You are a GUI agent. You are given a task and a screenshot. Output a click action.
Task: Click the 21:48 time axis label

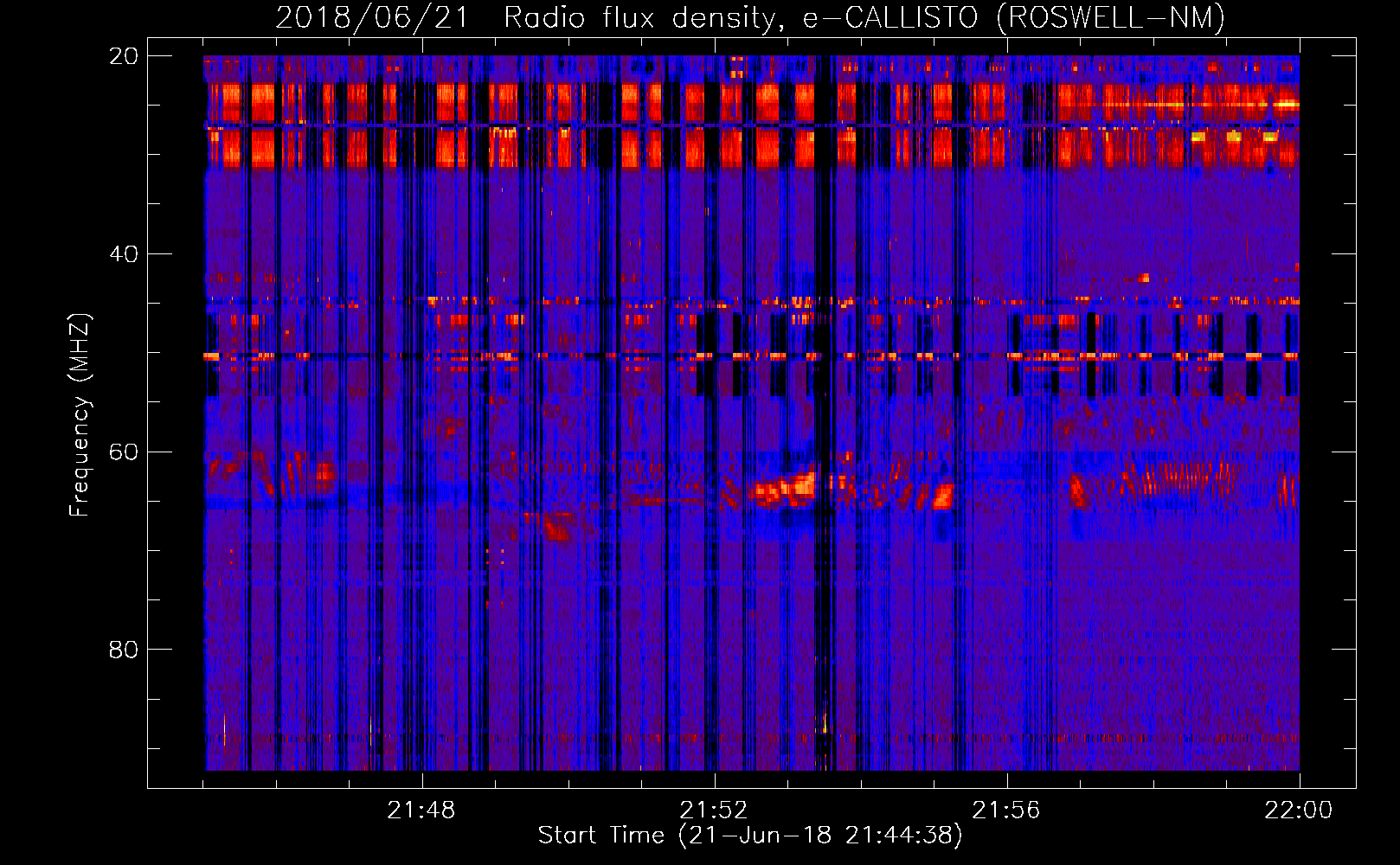(x=421, y=811)
